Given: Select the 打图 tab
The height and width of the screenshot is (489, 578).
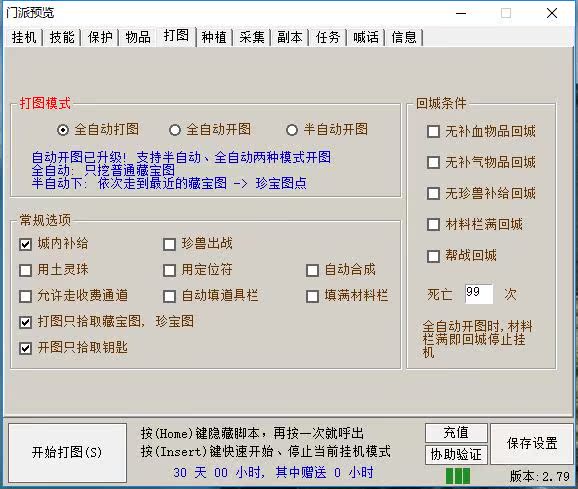Looking at the screenshot, I should click(x=176, y=36).
